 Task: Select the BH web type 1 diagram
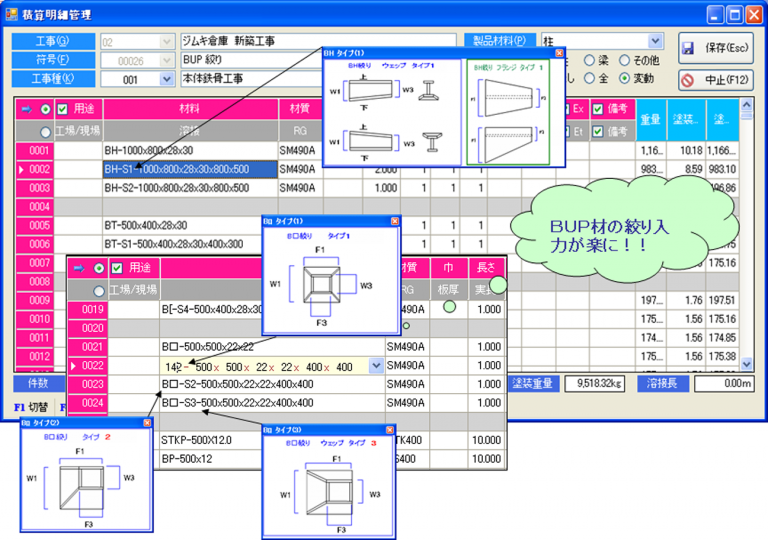pyautogui.click(x=393, y=112)
